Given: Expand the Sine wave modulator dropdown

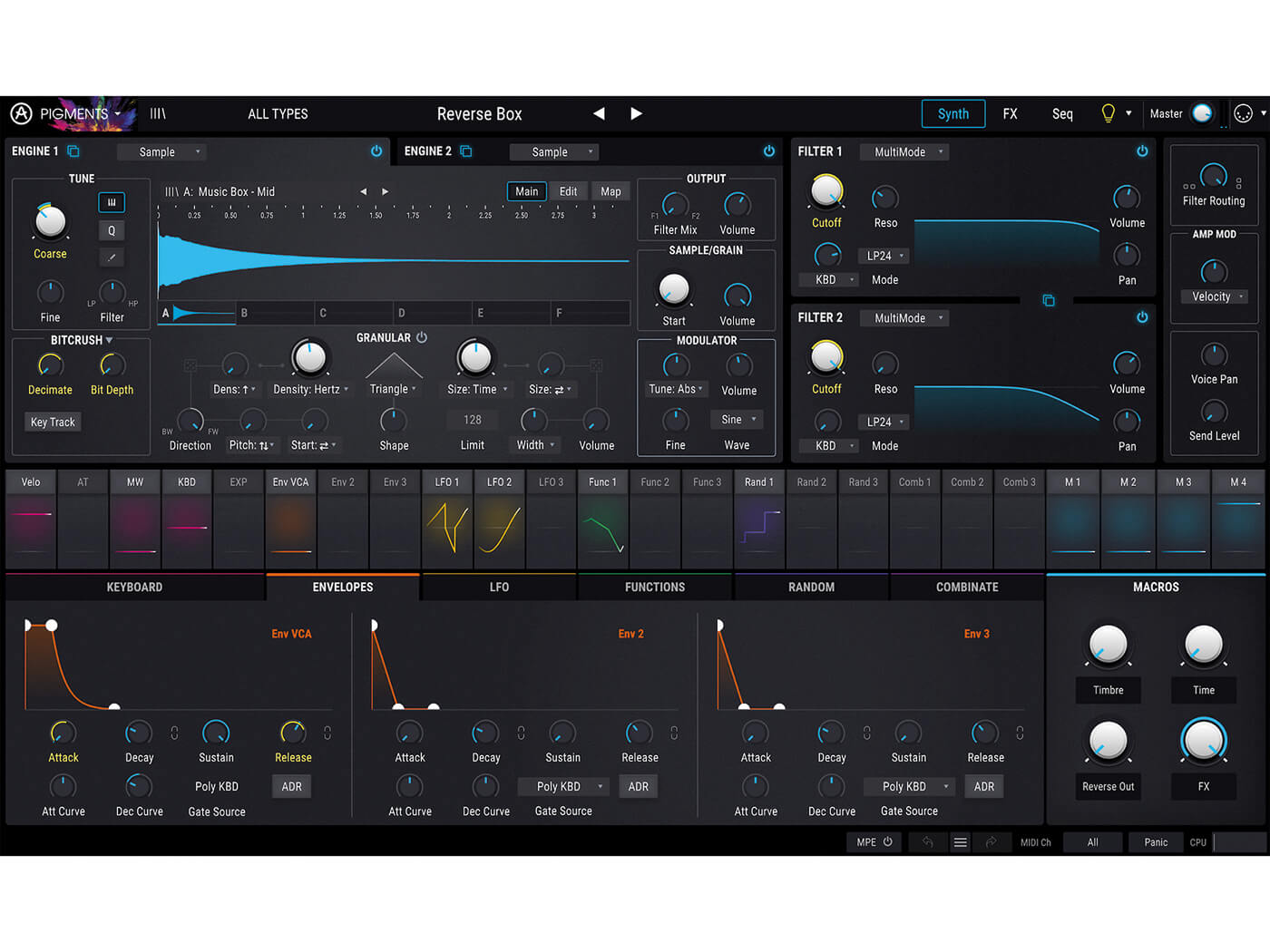Looking at the screenshot, I should (x=738, y=419).
